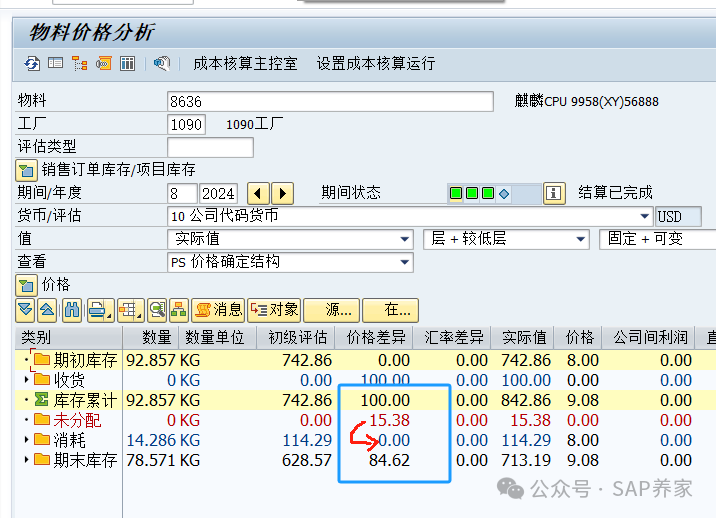Viewport: 716px width, 518px height.
Task: Open the 层 + 较低层 dropdown
Action: pos(580,239)
